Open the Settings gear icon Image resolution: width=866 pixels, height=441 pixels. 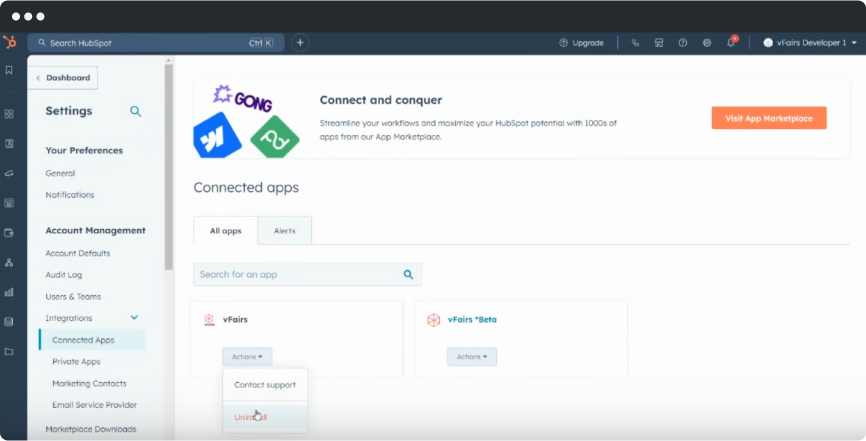click(706, 43)
